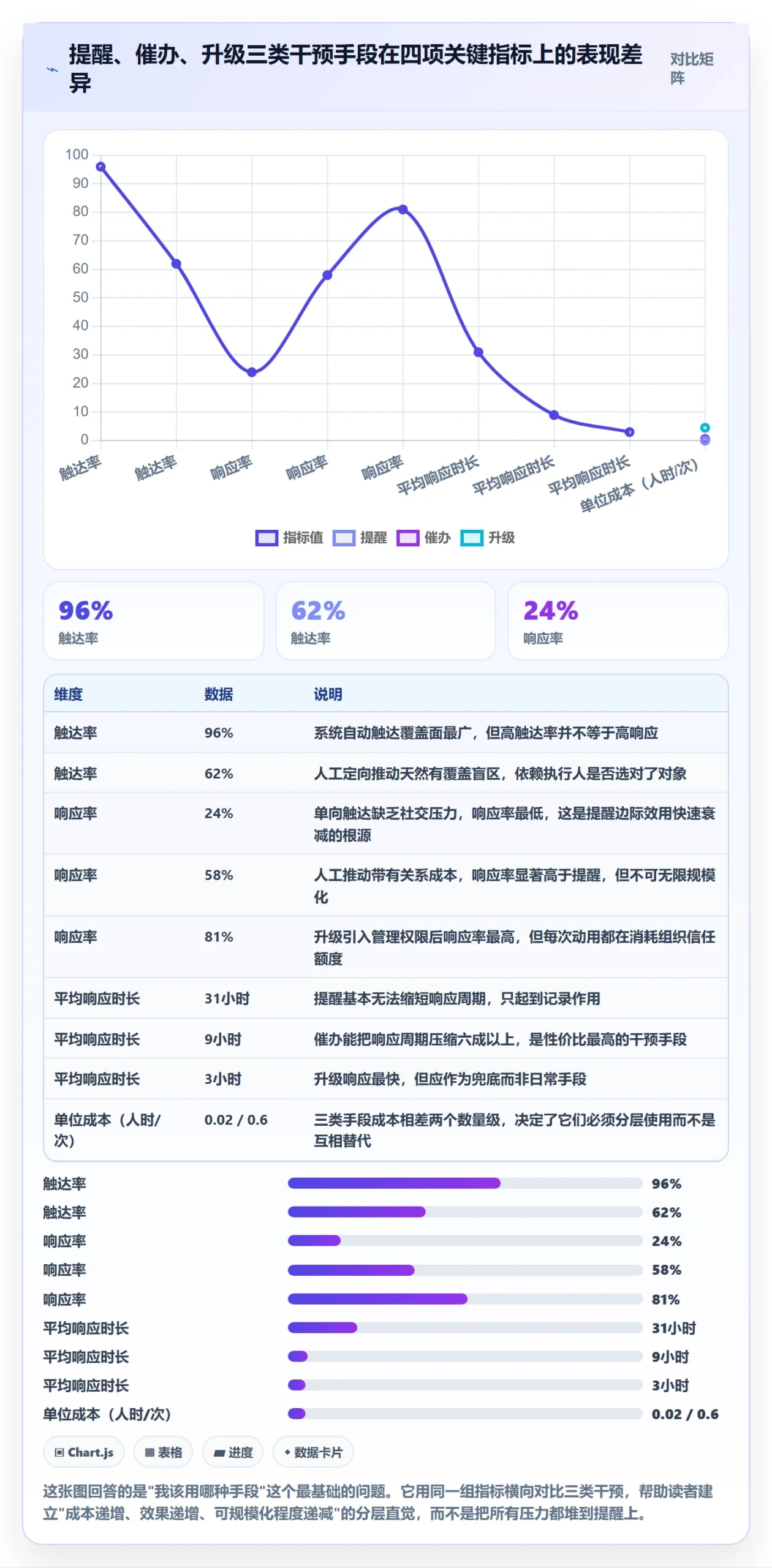Screen dimensions: 772x1568
Task: Click the 对比矩阵 badge in the header
Action: pos(692,68)
